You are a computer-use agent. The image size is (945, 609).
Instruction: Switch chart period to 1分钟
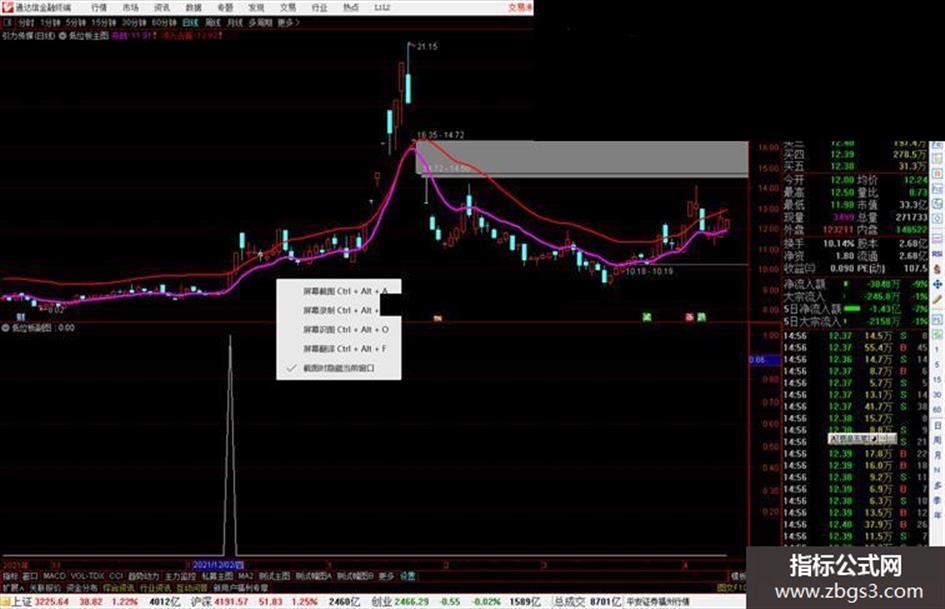tap(50, 22)
